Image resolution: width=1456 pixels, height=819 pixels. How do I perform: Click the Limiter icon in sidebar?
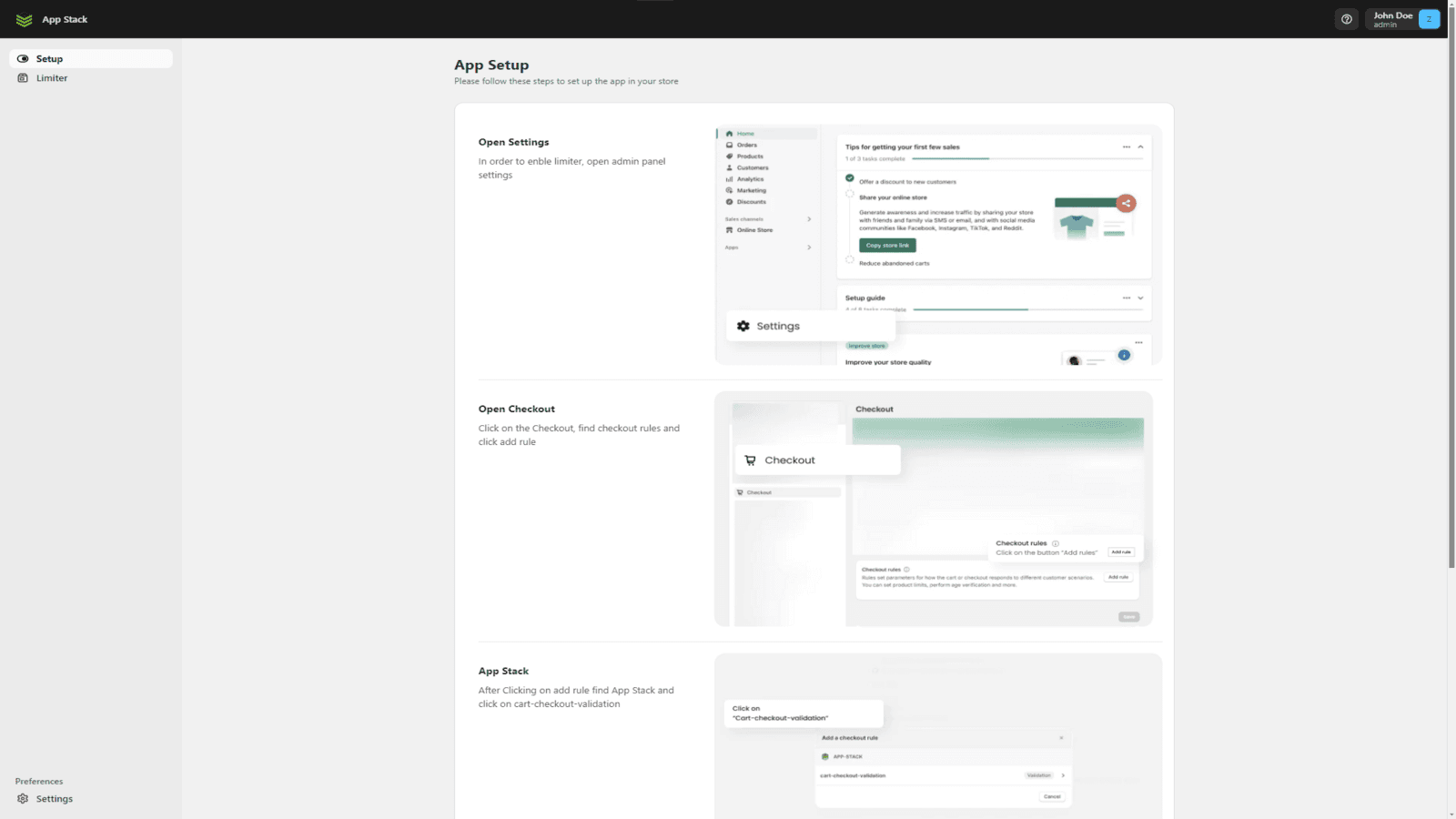pos(23,78)
